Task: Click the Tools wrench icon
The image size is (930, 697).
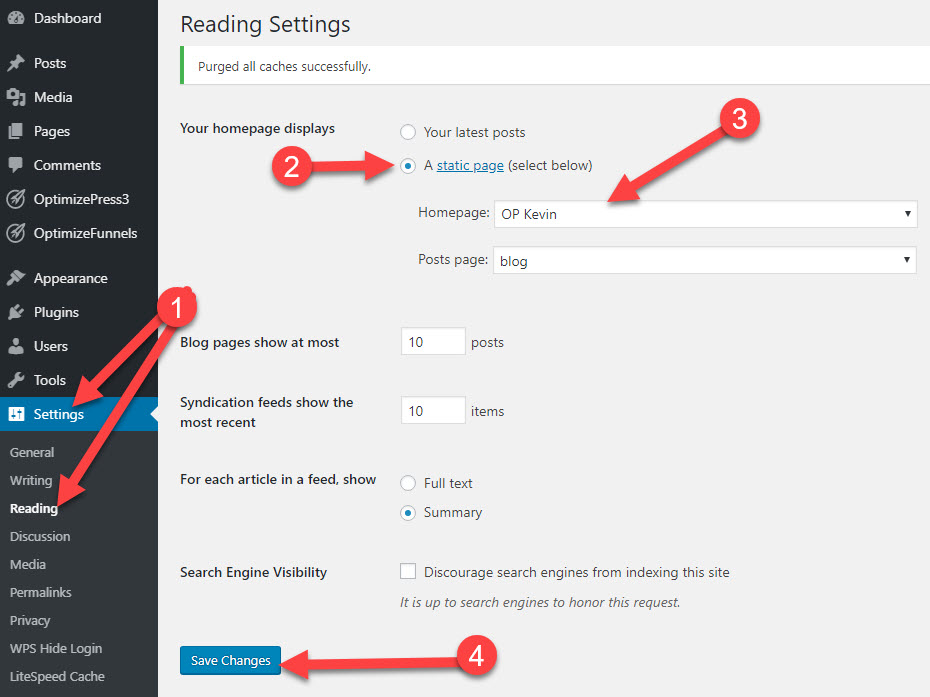Action: pyautogui.click(x=16, y=380)
